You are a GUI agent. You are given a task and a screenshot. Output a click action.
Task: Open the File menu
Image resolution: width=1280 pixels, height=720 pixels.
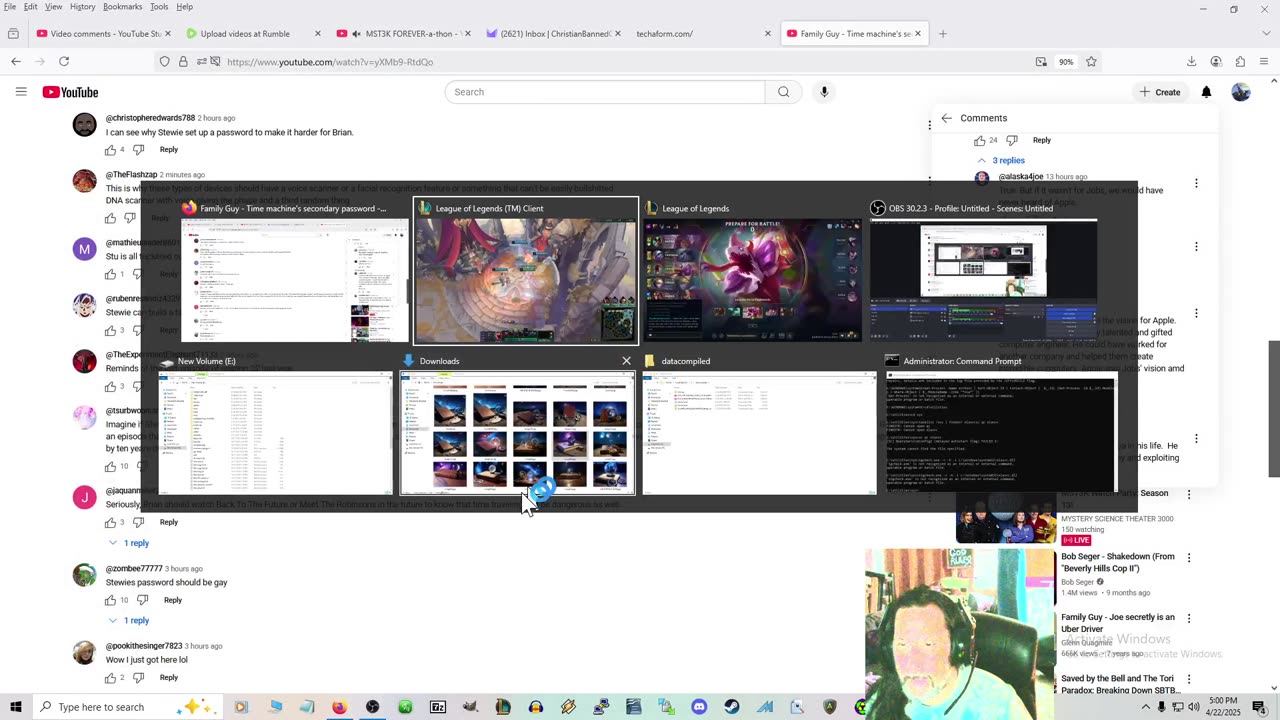[x=10, y=7]
